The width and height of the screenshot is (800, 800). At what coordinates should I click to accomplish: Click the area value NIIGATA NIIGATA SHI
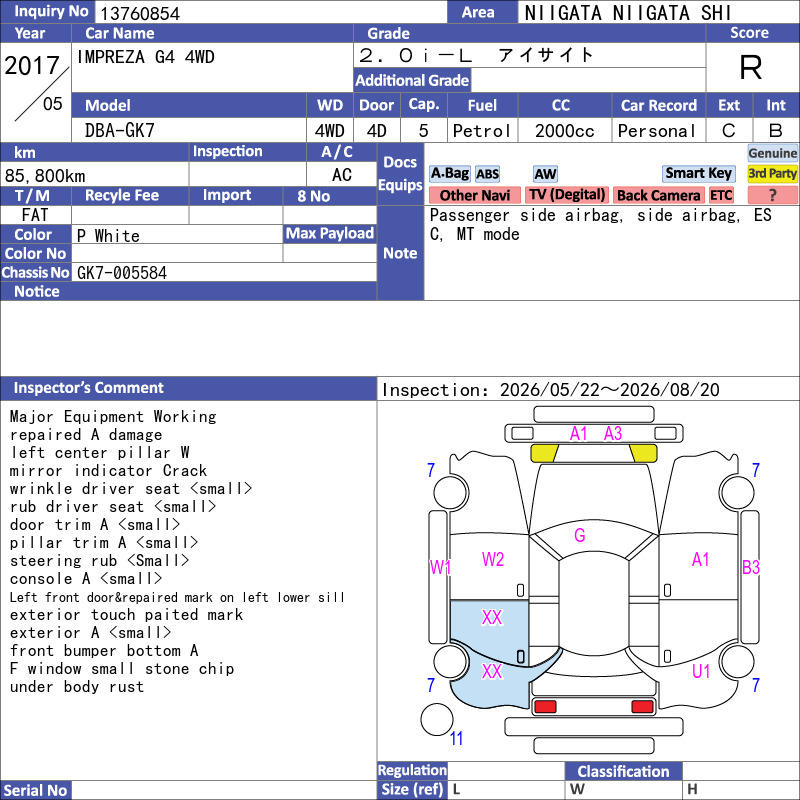628,13
